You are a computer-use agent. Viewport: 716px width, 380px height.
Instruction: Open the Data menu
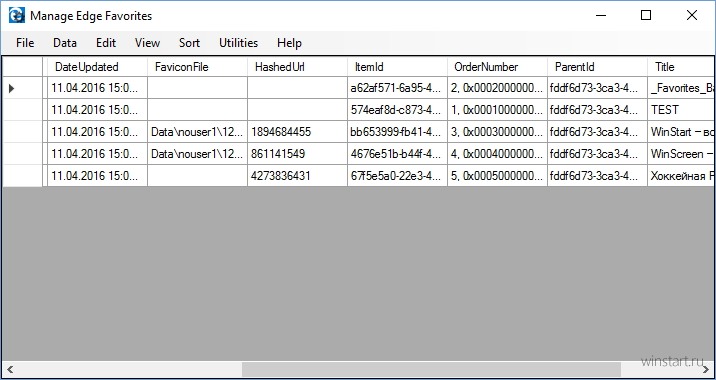[x=65, y=43]
